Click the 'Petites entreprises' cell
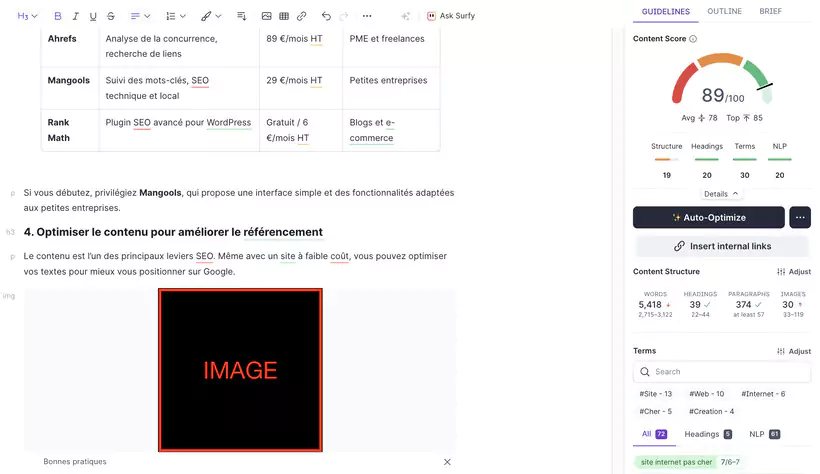The width and height of the screenshot is (820, 474). (x=391, y=88)
